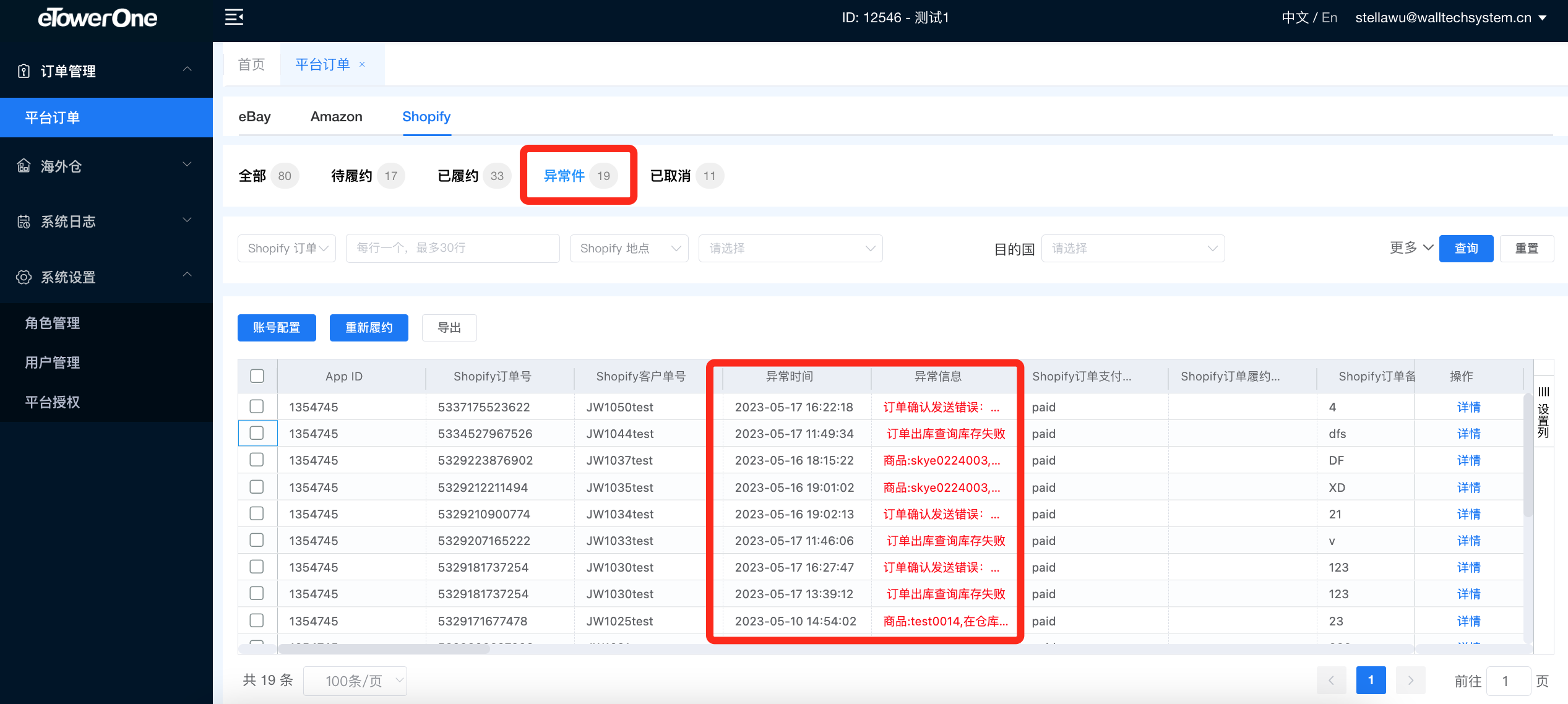Go to the 首页 tab

[x=251, y=64]
